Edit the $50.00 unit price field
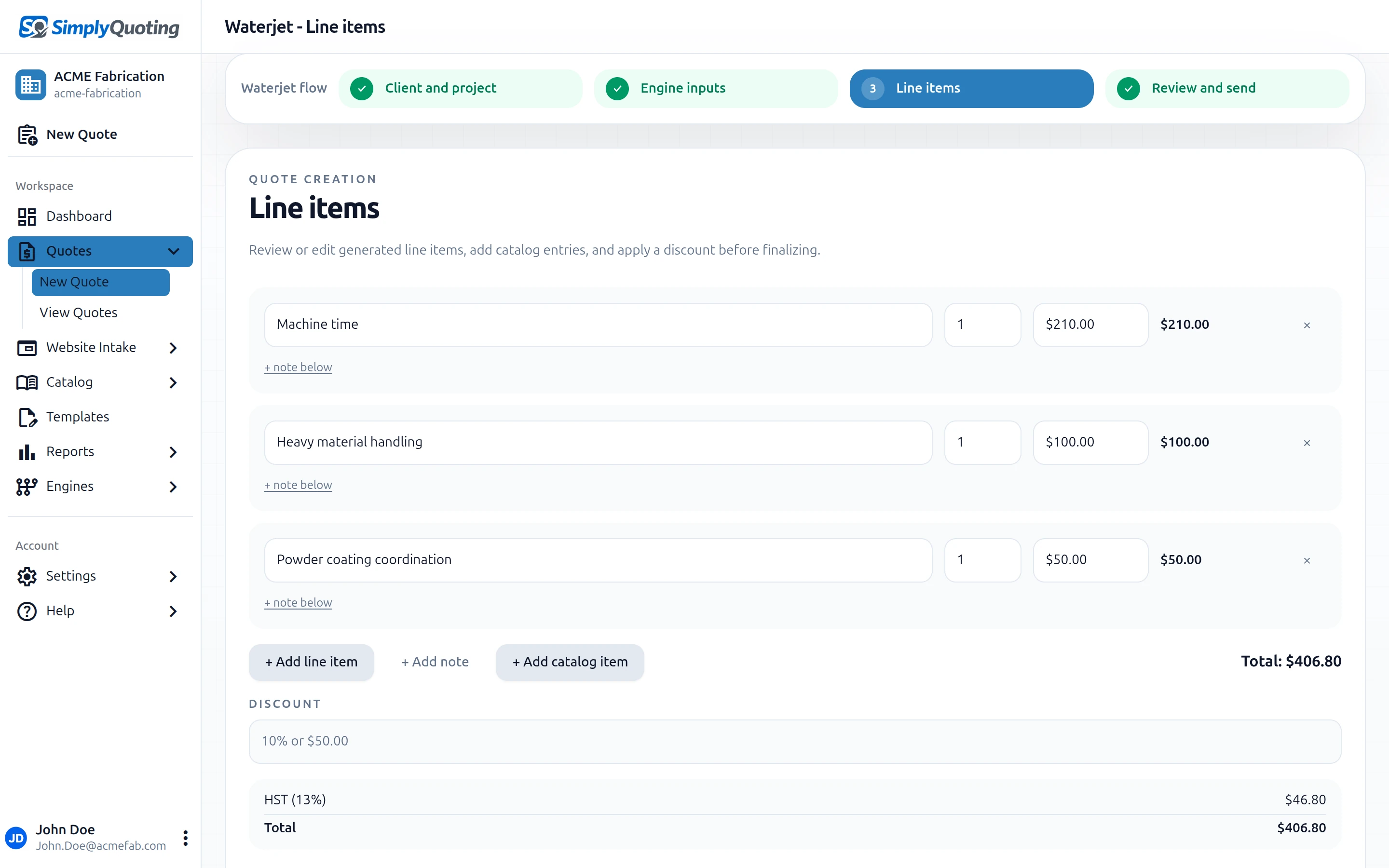 tap(1090, 560)
